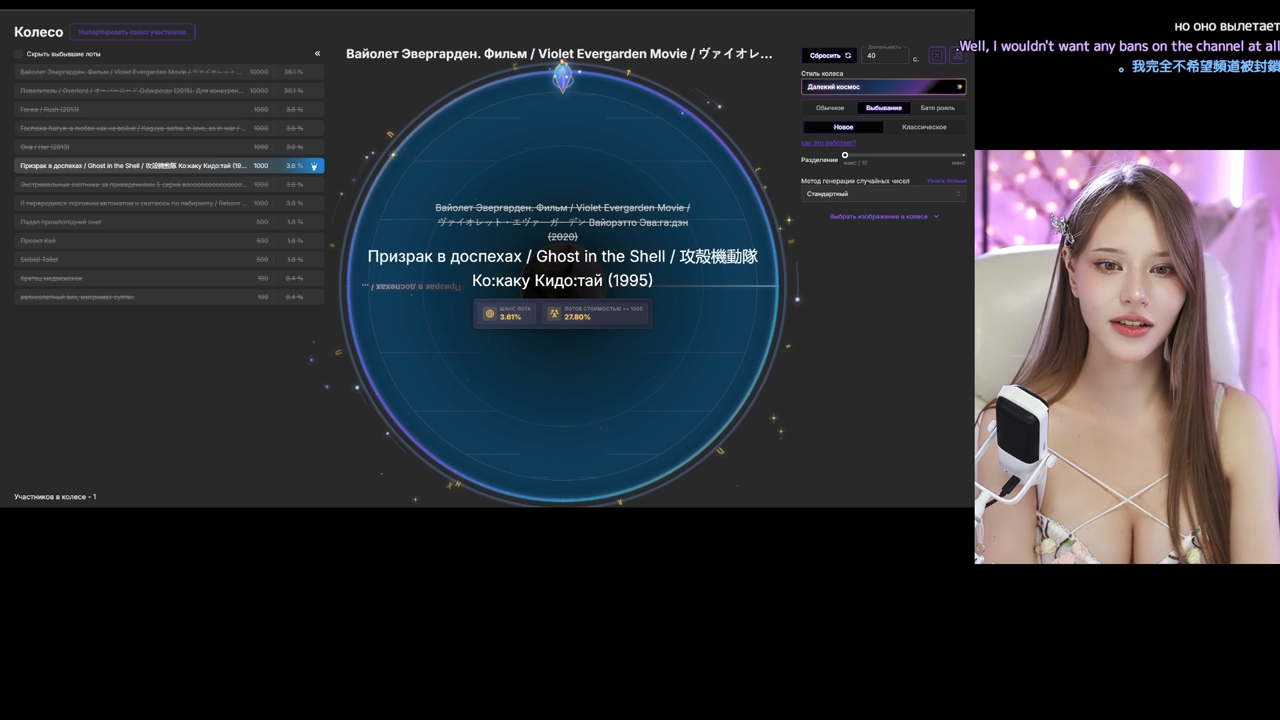Select the Skibidi Toilet lot row

tap(169, 259)
